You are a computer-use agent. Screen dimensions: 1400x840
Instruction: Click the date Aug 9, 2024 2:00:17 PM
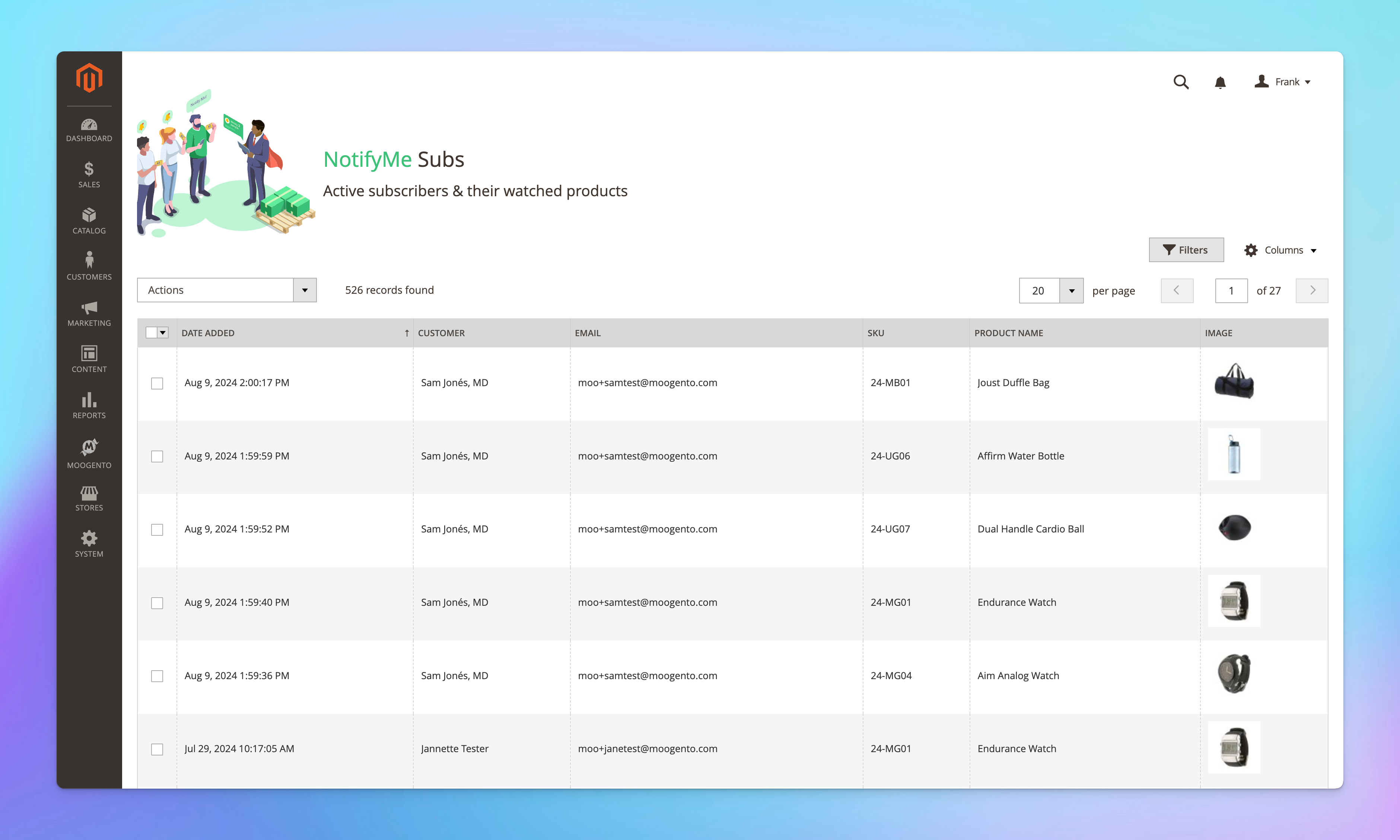(236, 383)
